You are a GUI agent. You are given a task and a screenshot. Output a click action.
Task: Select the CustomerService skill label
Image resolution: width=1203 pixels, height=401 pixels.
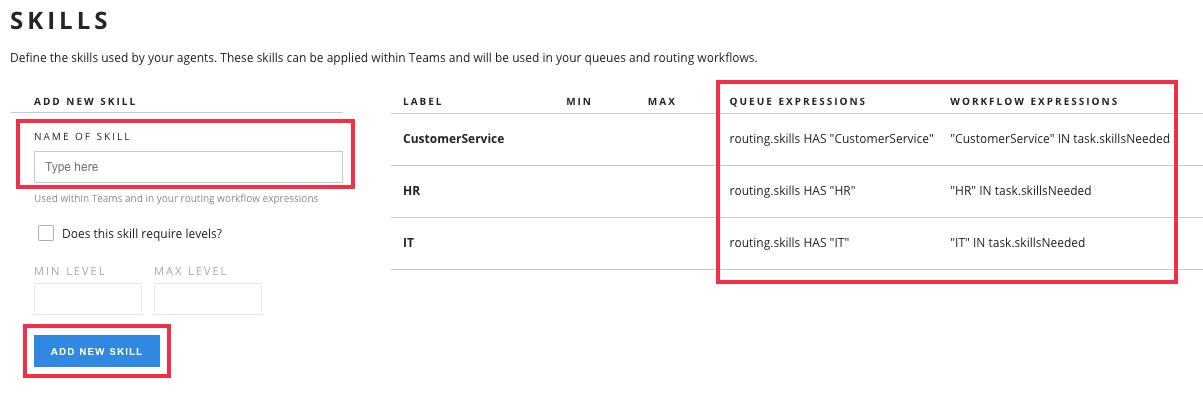[453, 139]
